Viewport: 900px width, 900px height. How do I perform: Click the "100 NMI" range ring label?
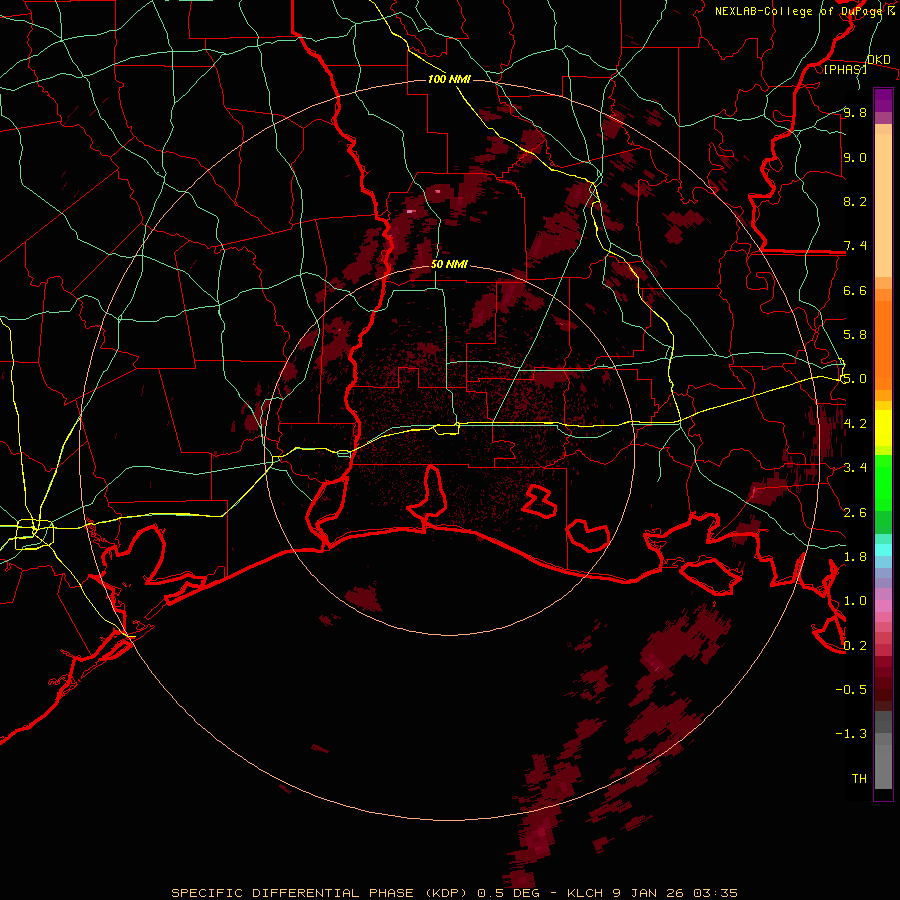[x=449, y=79]
